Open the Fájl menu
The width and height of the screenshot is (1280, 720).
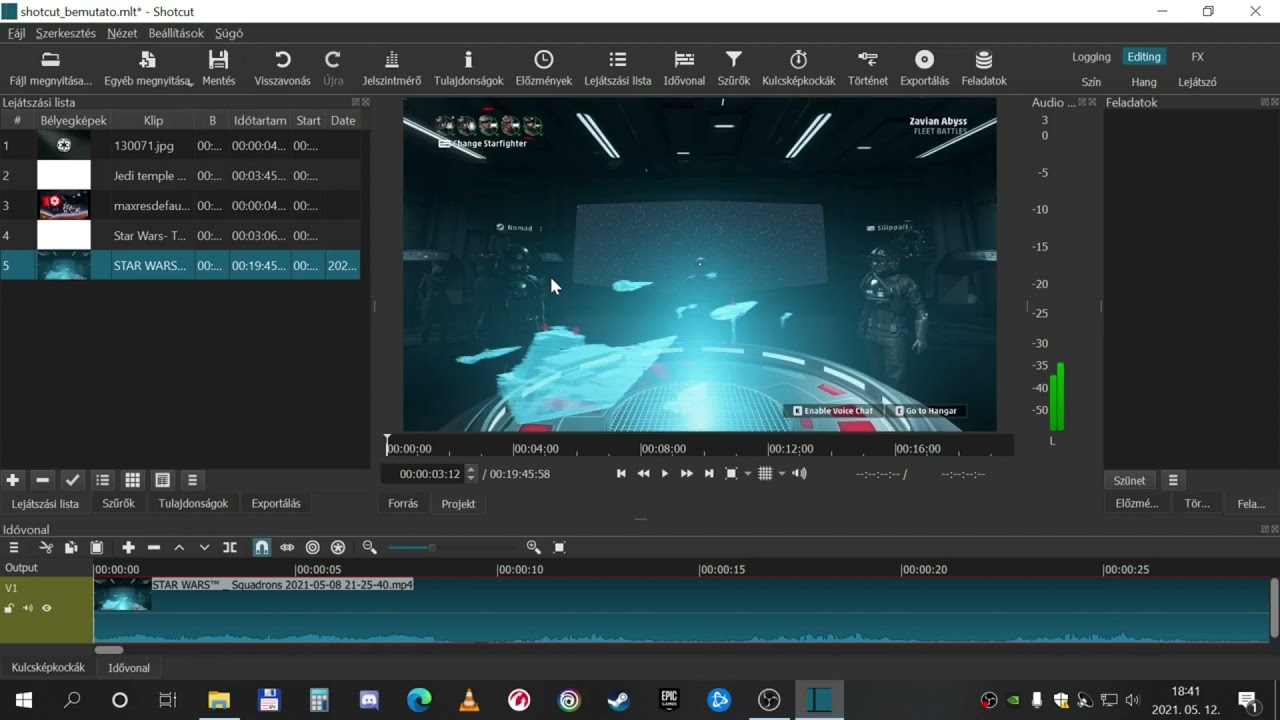coord(16,33)
